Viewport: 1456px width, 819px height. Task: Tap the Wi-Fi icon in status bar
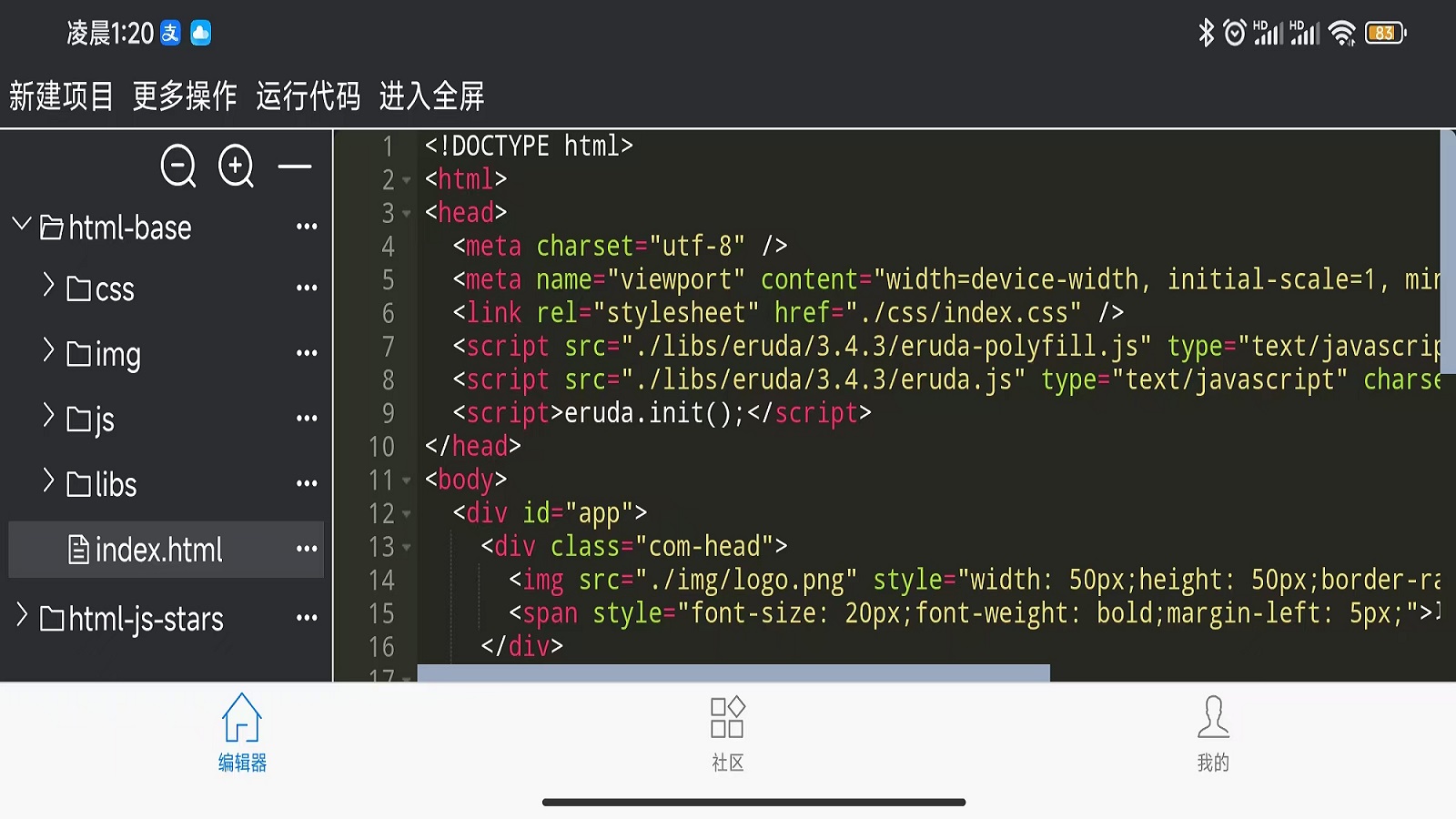pyautogui.click(x=1341, y=33)
